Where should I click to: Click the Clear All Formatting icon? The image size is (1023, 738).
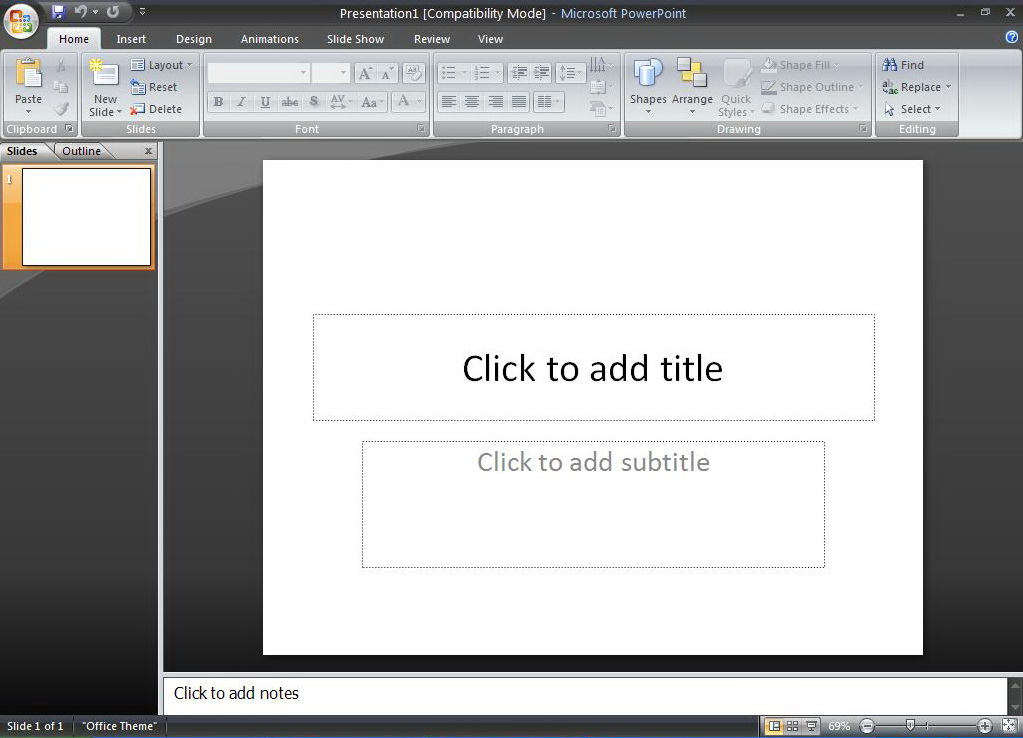413,73
